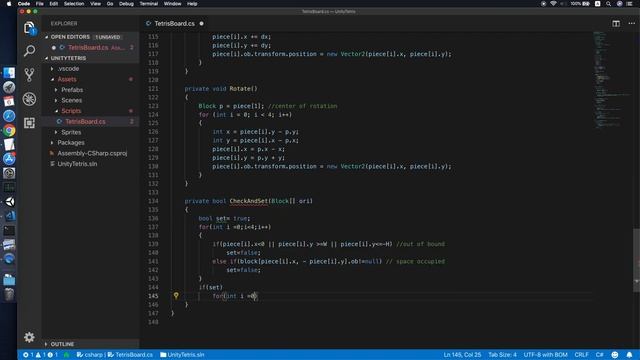Open the Help menu
The width and height of the screenshot is (640, 360).
coord(192,4)
